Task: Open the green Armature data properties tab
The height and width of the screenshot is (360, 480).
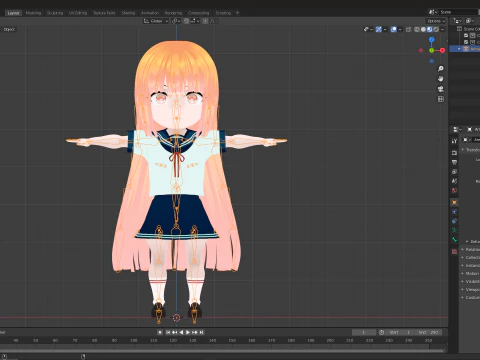Action: (454, 230)
